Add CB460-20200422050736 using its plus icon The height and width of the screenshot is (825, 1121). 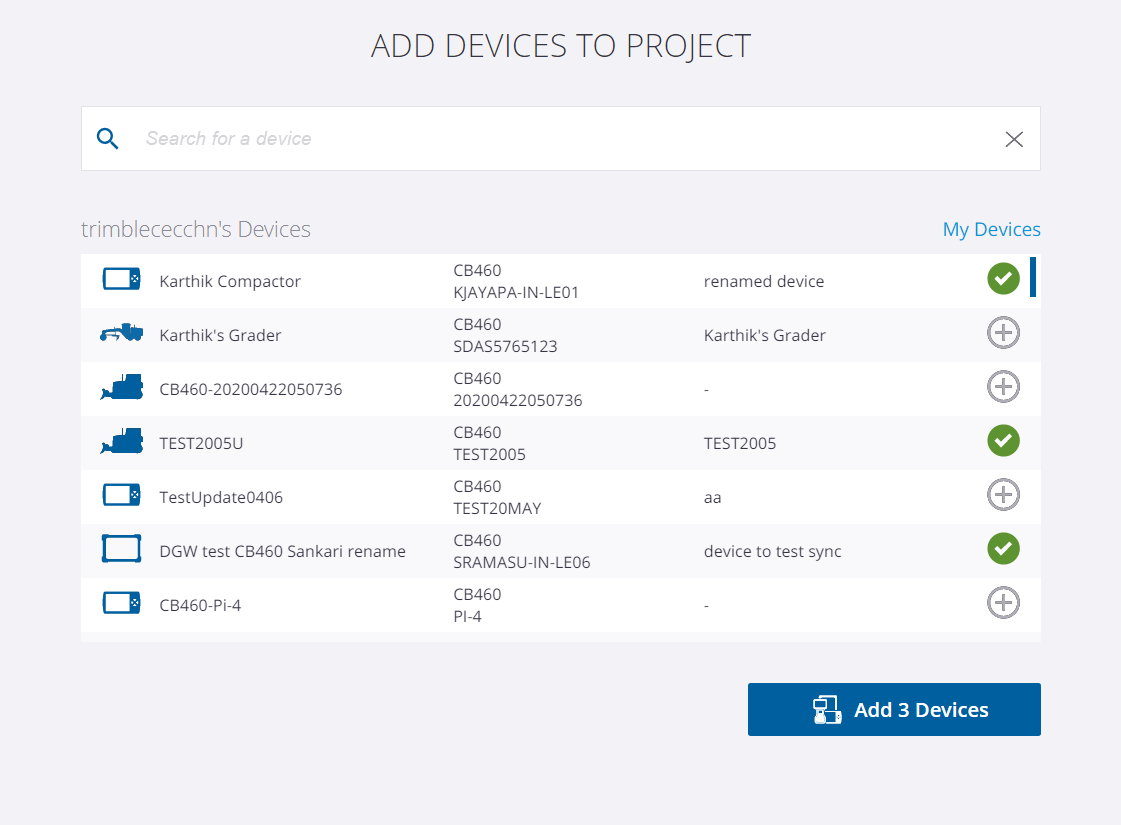click(x=1003, y=387)
